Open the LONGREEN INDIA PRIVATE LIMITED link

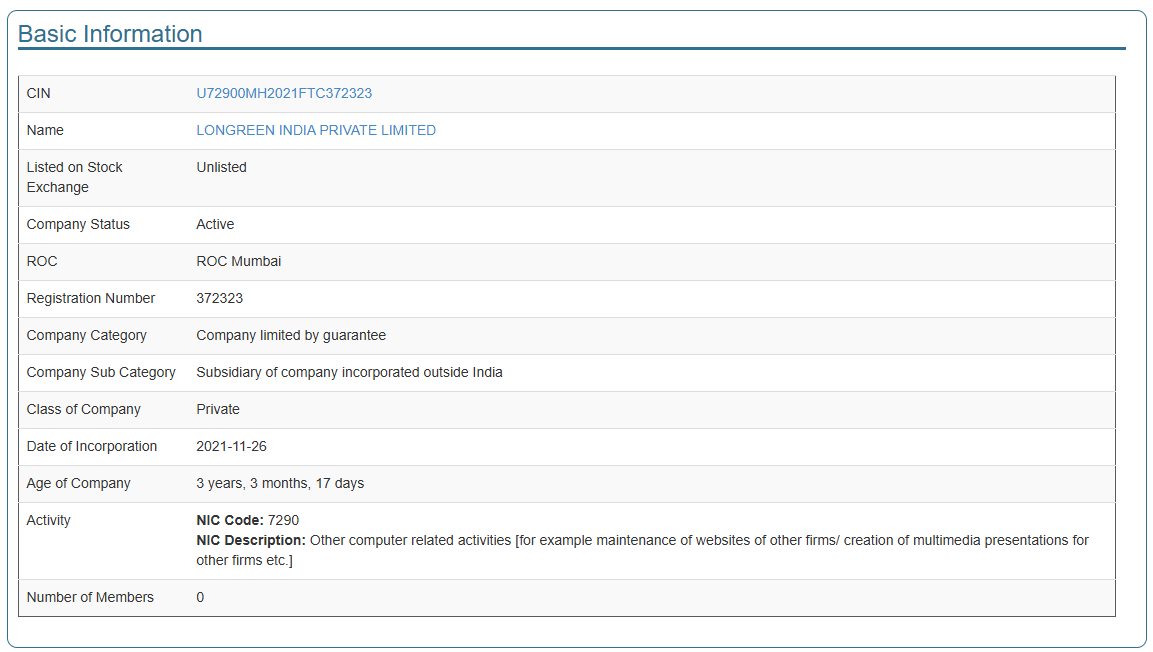(x=316, y=130)
